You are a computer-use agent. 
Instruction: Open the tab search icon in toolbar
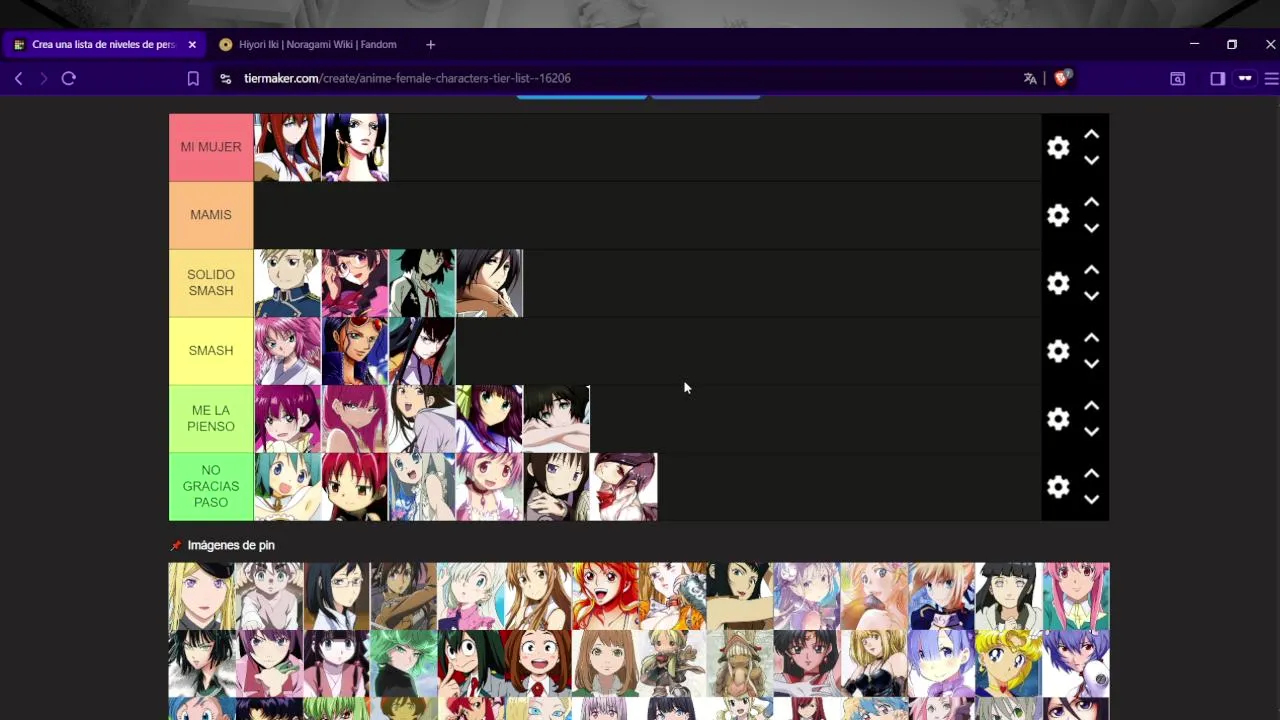click(x=1178, y=78)
